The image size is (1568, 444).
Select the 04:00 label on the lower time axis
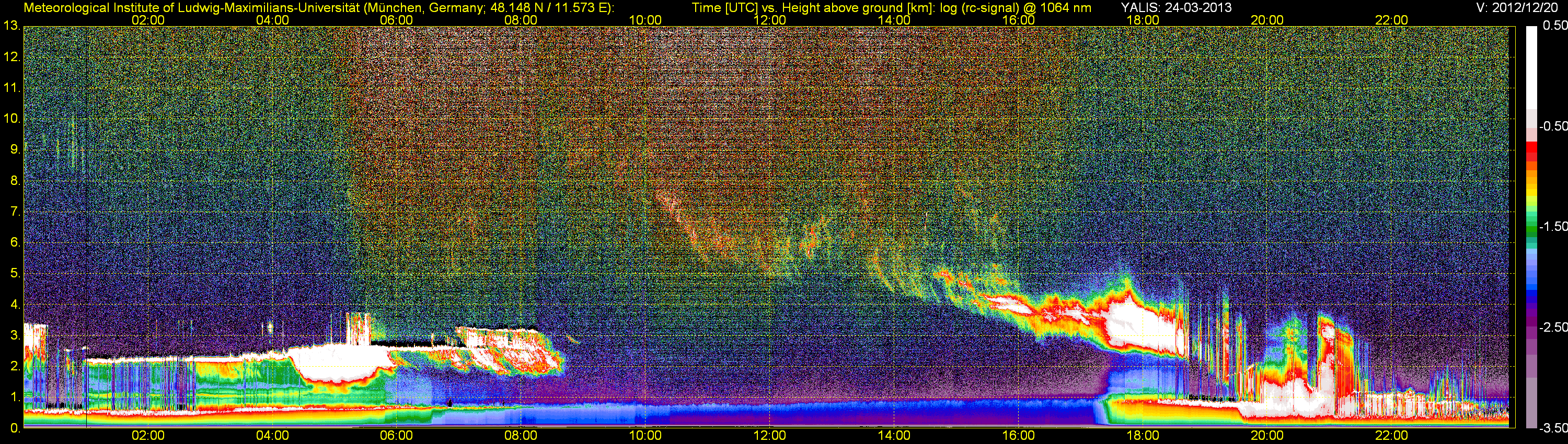[272, 436]
